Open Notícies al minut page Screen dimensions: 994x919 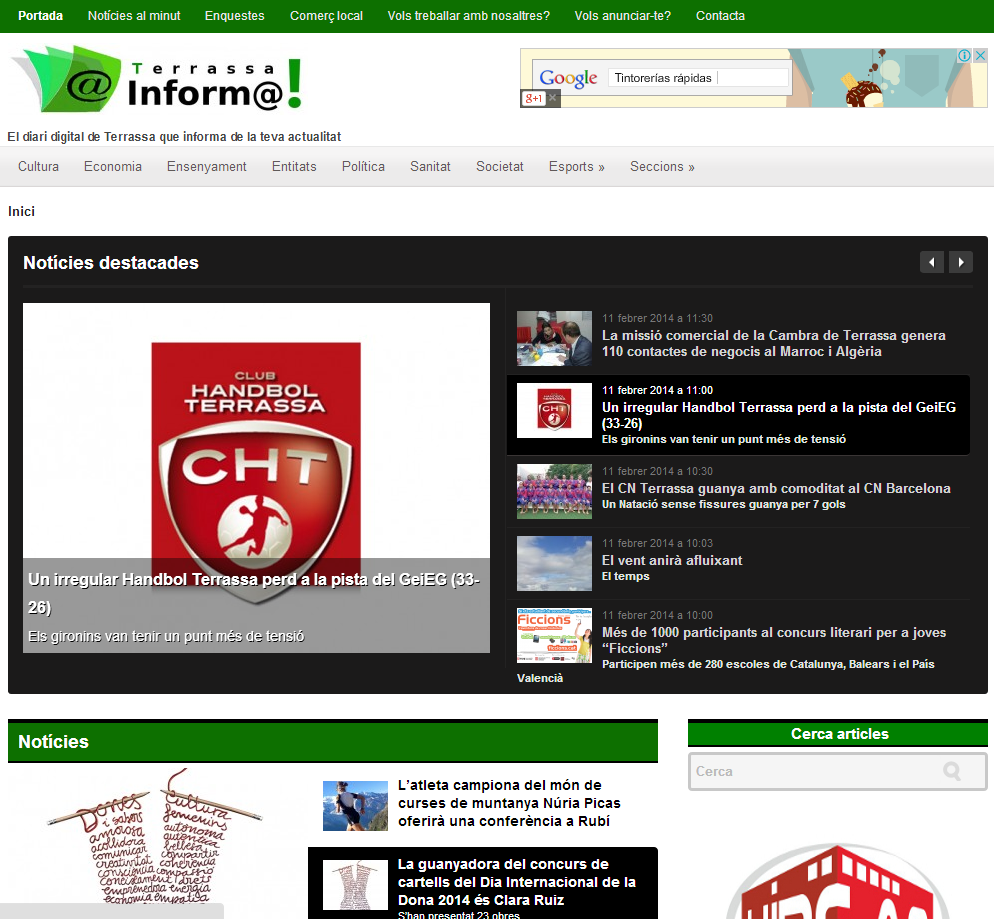point(134,16)
